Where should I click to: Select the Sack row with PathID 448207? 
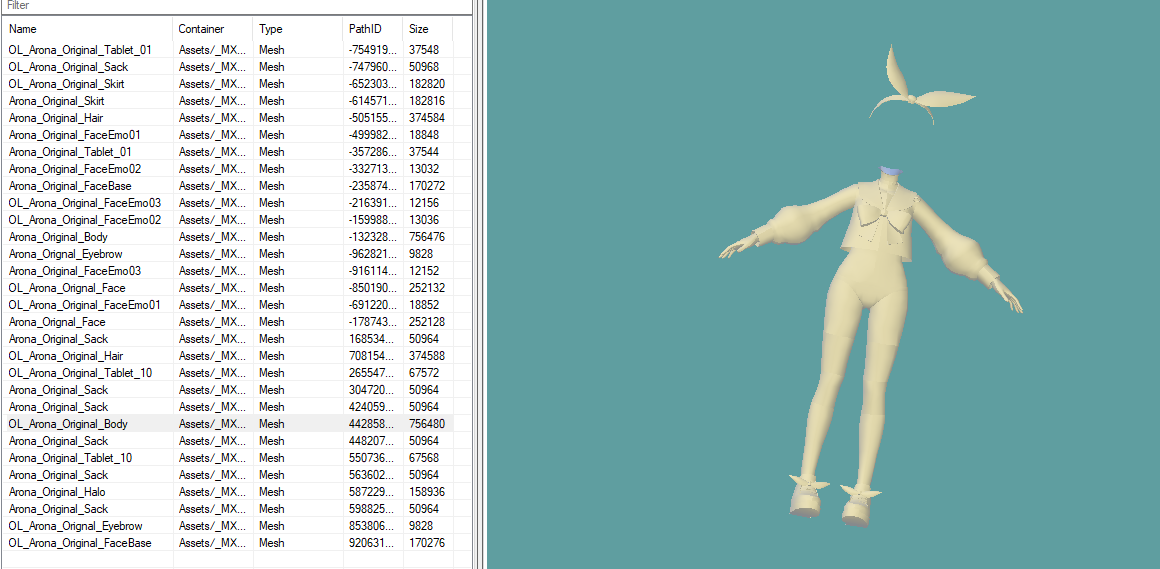click(x=228, y=441)
